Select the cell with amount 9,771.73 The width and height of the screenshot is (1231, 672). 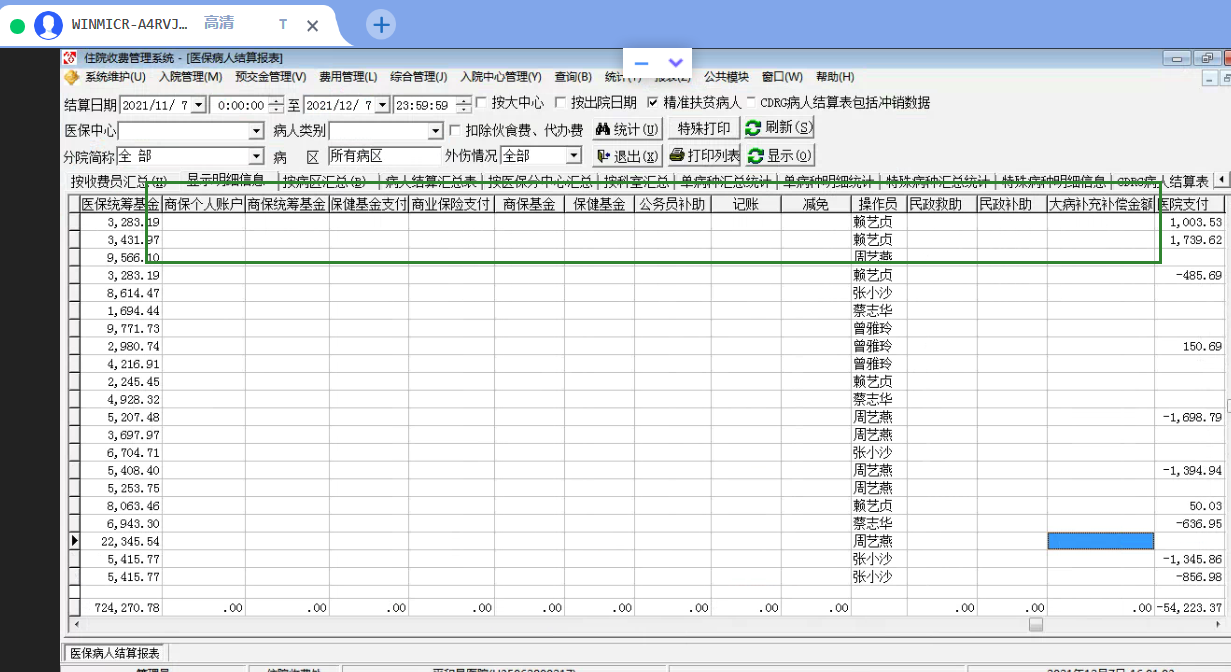[x=121, y=329]
